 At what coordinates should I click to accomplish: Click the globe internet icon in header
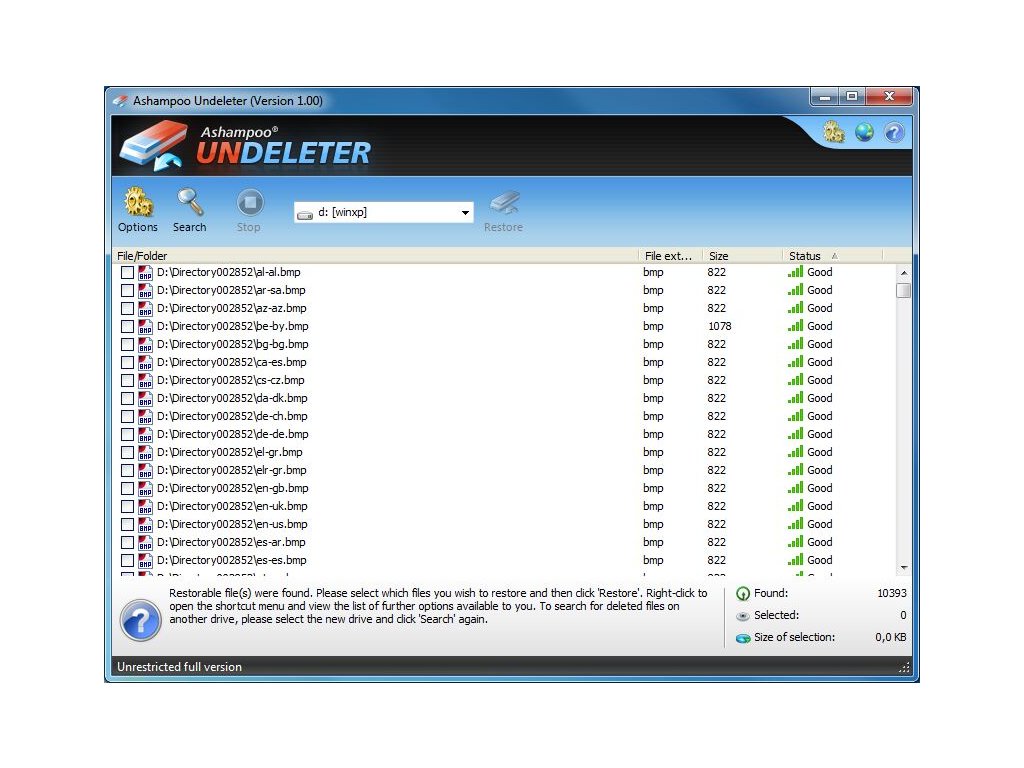pos(864,132)
